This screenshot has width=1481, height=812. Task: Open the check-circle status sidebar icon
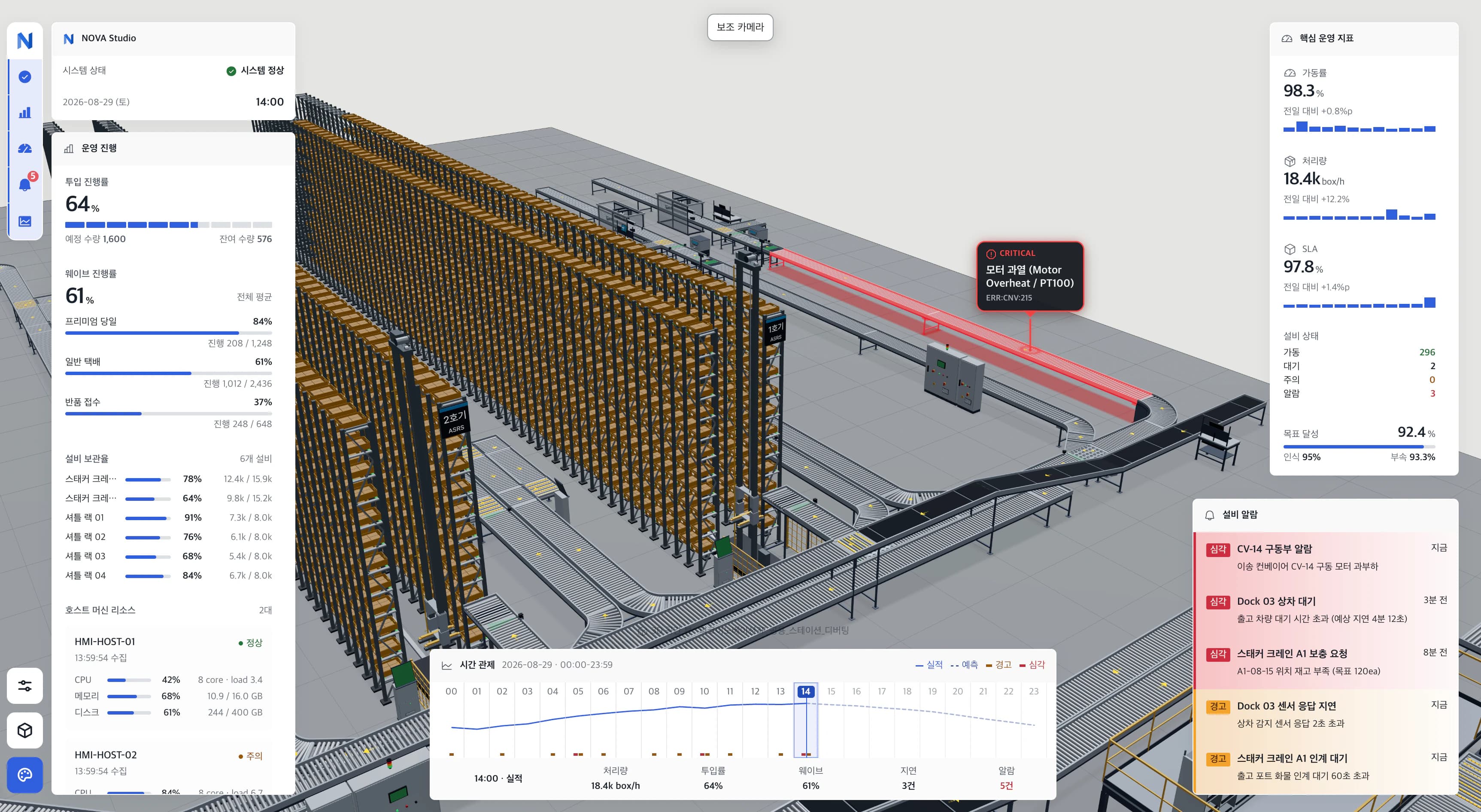point(25,76)
